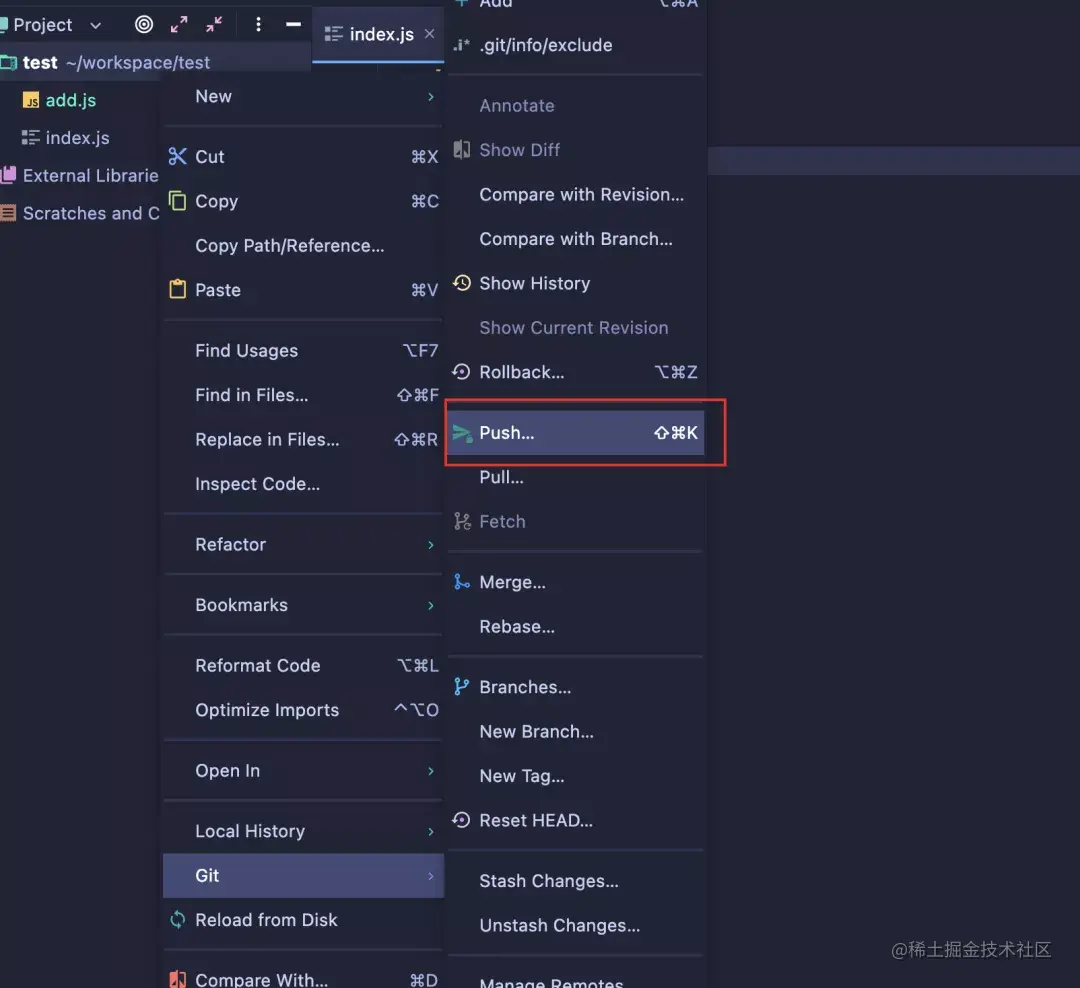The width and height of the screenshot is (1080, 988).
Task: Click the Collapse All icon in Project toolbar
Action: click(x=214, y=25)
